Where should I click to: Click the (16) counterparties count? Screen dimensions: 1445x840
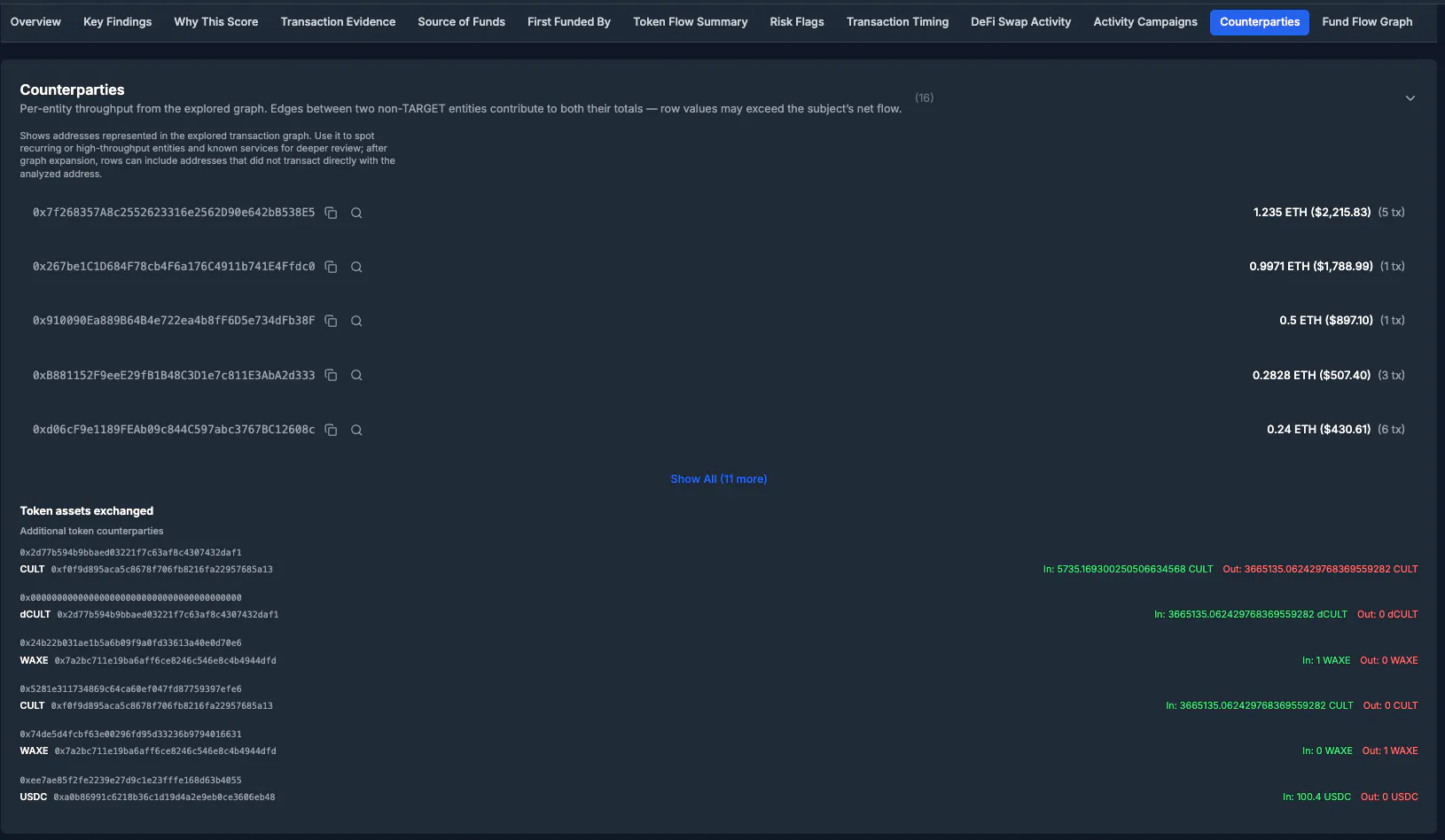(924, 97)
